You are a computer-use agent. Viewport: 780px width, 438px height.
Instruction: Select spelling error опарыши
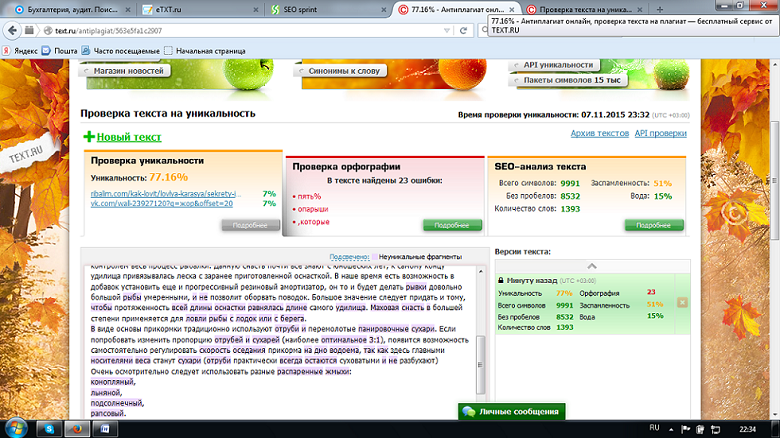pos(313,209)
